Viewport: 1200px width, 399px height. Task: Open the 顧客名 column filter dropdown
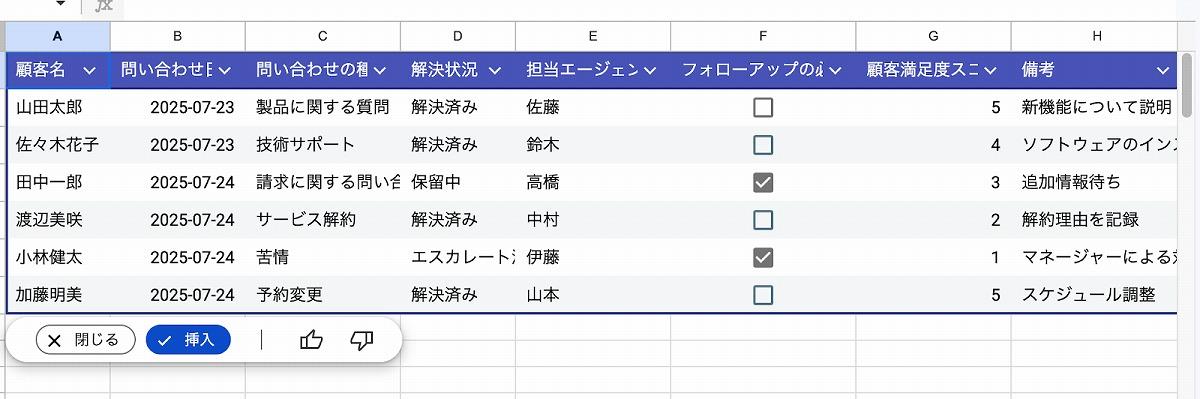pyautogui.click(x=90, y=70)
